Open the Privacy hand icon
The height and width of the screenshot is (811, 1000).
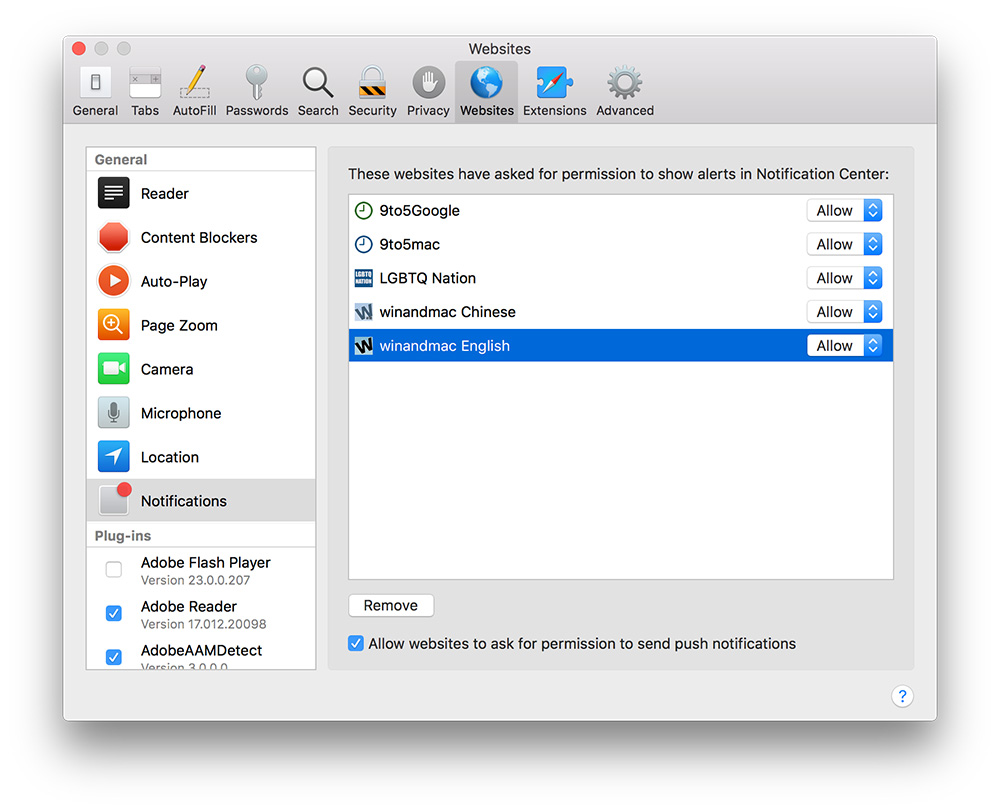click(428, 84)
